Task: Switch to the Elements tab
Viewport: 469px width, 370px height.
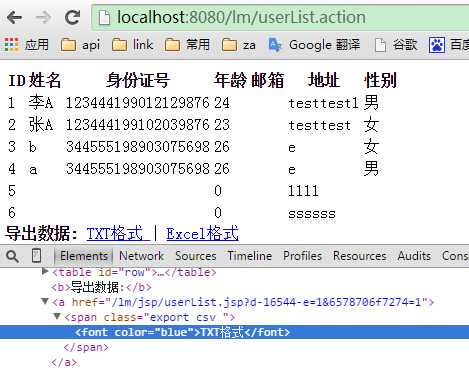Action: point(84,256)
